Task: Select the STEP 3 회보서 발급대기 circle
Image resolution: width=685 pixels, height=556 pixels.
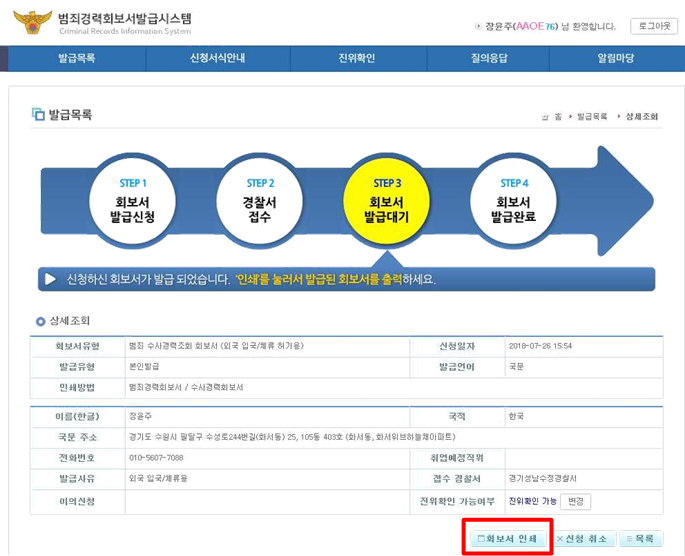Action: coord(386,199)
